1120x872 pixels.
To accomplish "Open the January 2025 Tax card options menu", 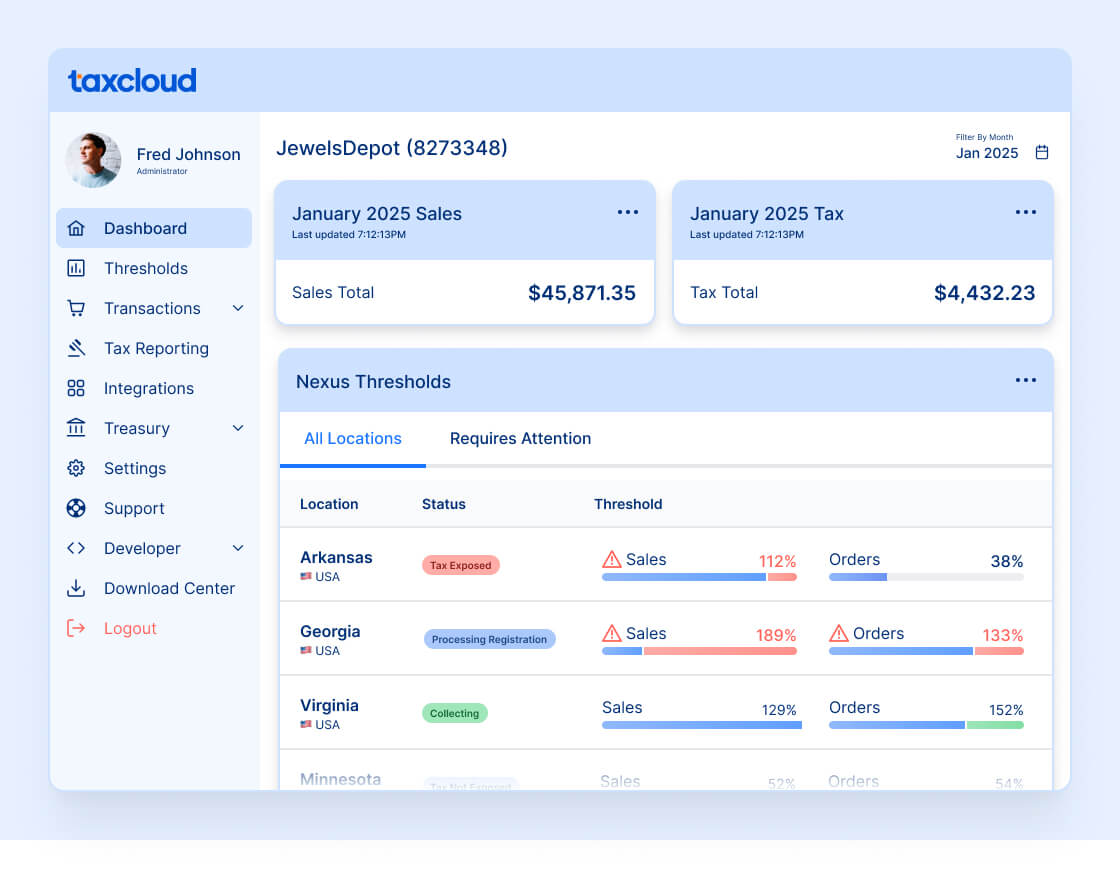I will click(x=1026, y=212).
